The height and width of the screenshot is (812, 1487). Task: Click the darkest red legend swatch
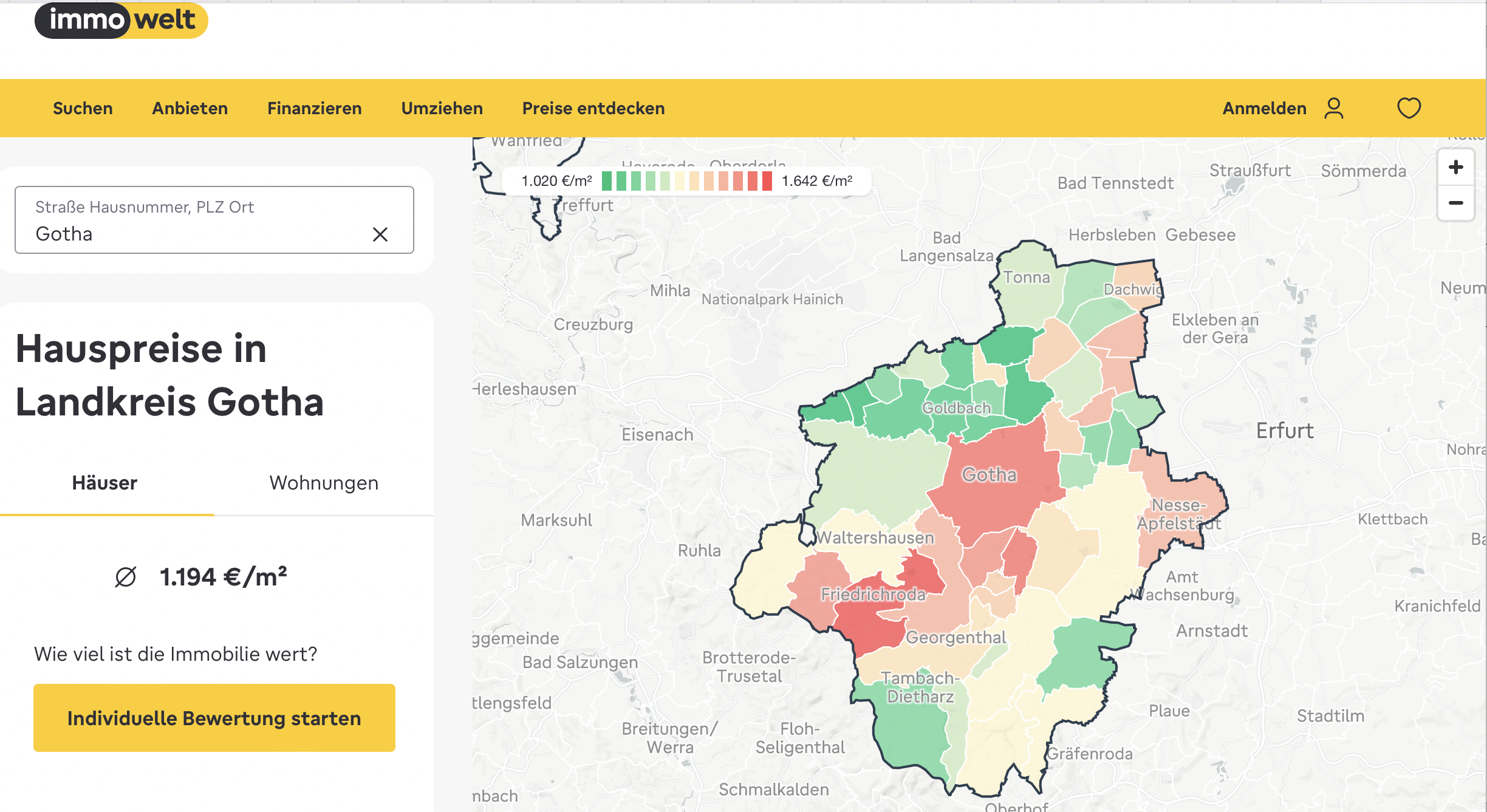coord(767,181)
